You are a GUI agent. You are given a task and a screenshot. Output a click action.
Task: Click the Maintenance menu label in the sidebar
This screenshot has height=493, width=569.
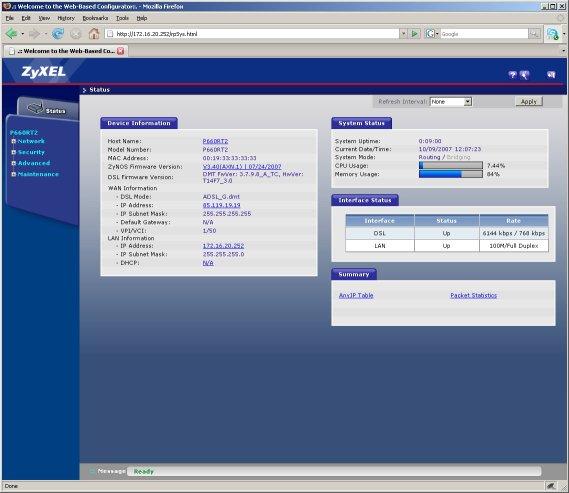click(38, 174)
